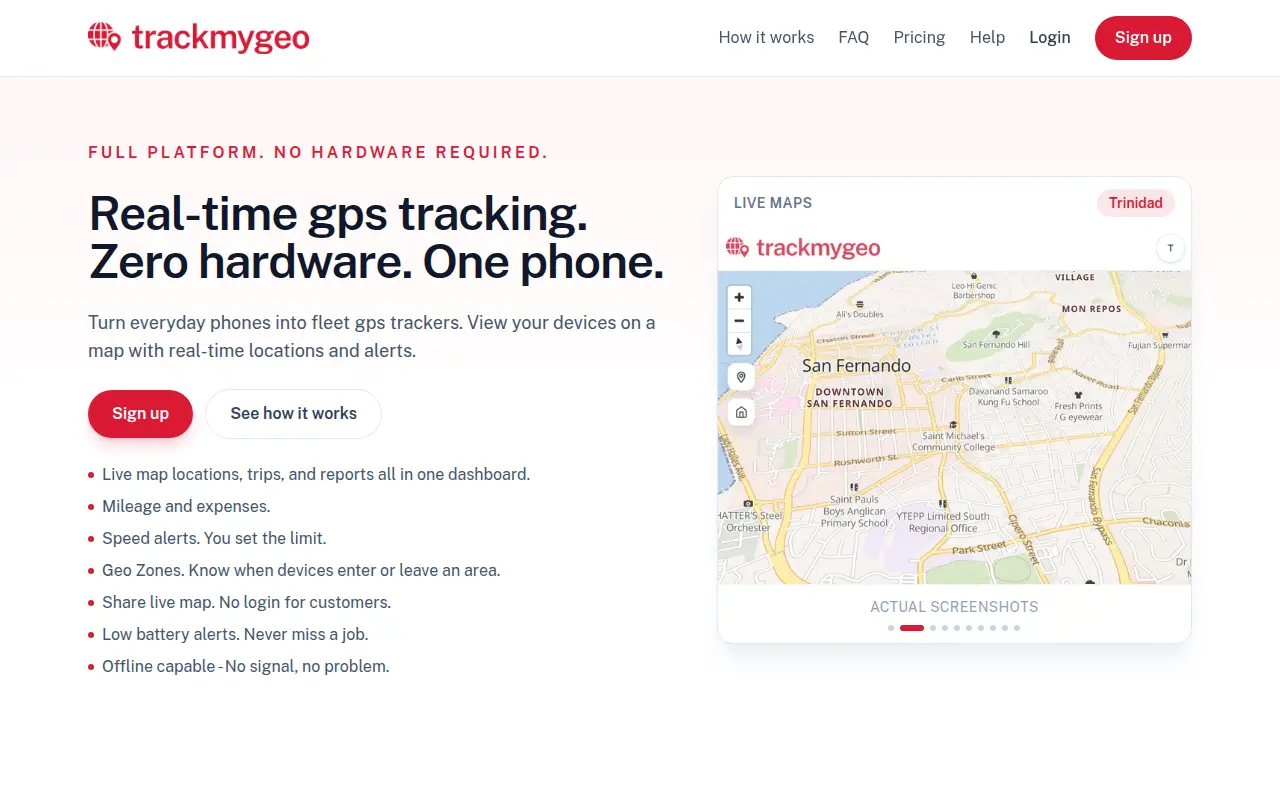The height and width of the screenshot is (800, 1280).
Task: Open the Pricing nav link
Action: click(x=919, y=37)
